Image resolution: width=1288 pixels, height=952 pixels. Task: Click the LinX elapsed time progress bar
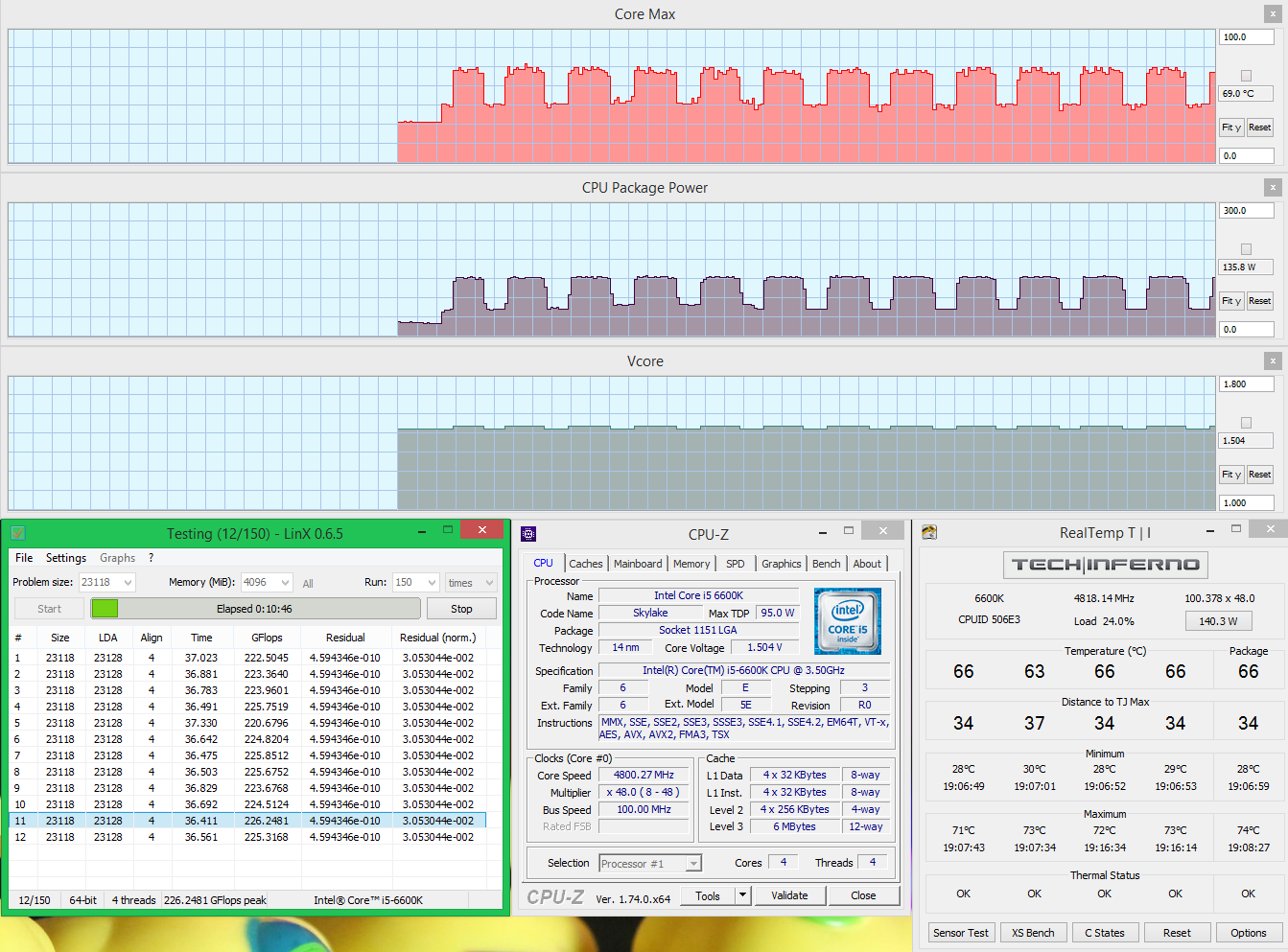click(x=255, y=609)
